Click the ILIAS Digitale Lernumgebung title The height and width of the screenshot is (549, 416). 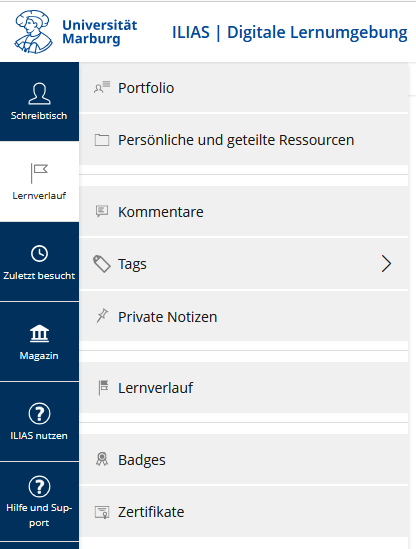290,32
